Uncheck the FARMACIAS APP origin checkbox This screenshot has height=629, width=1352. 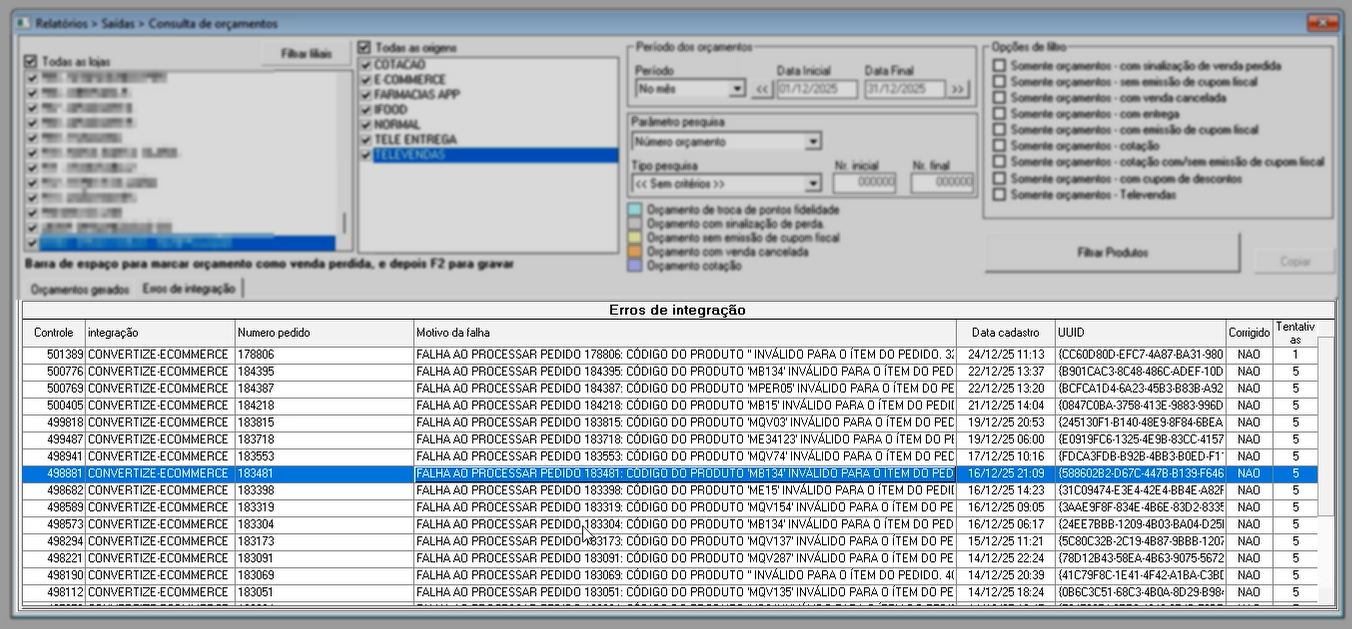pyautogui.click(x=367, y=94)
